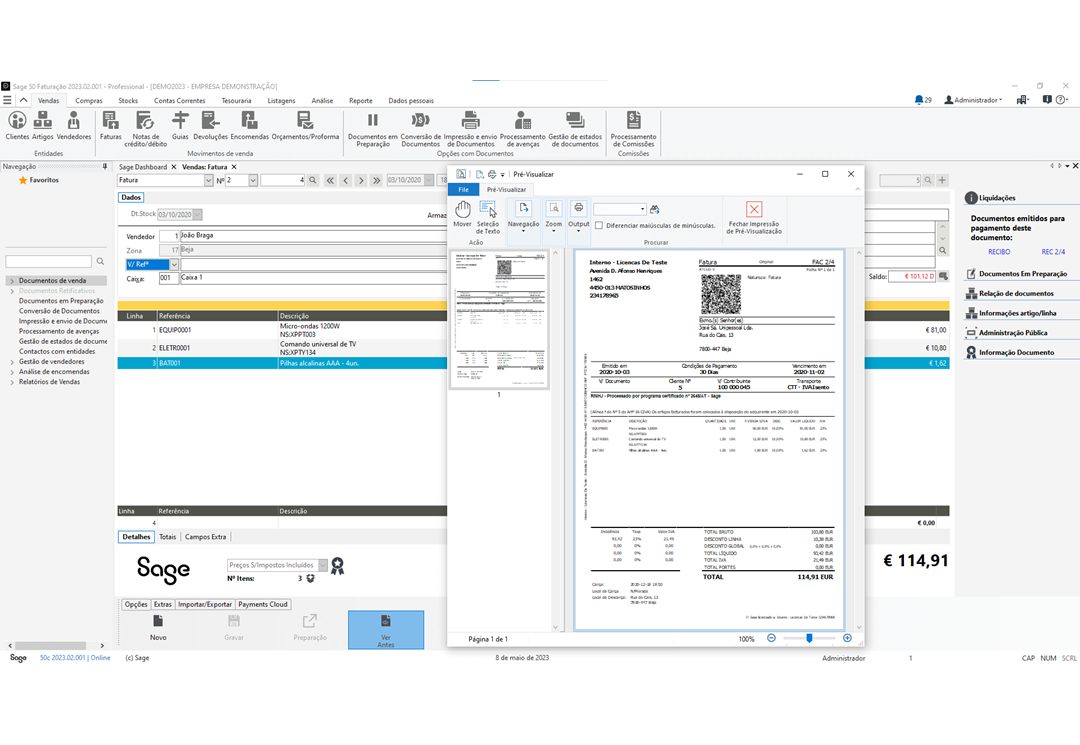Screen dimensions: 1080x745
Task: Switch to Campos Extra tab
Action: 205,537
